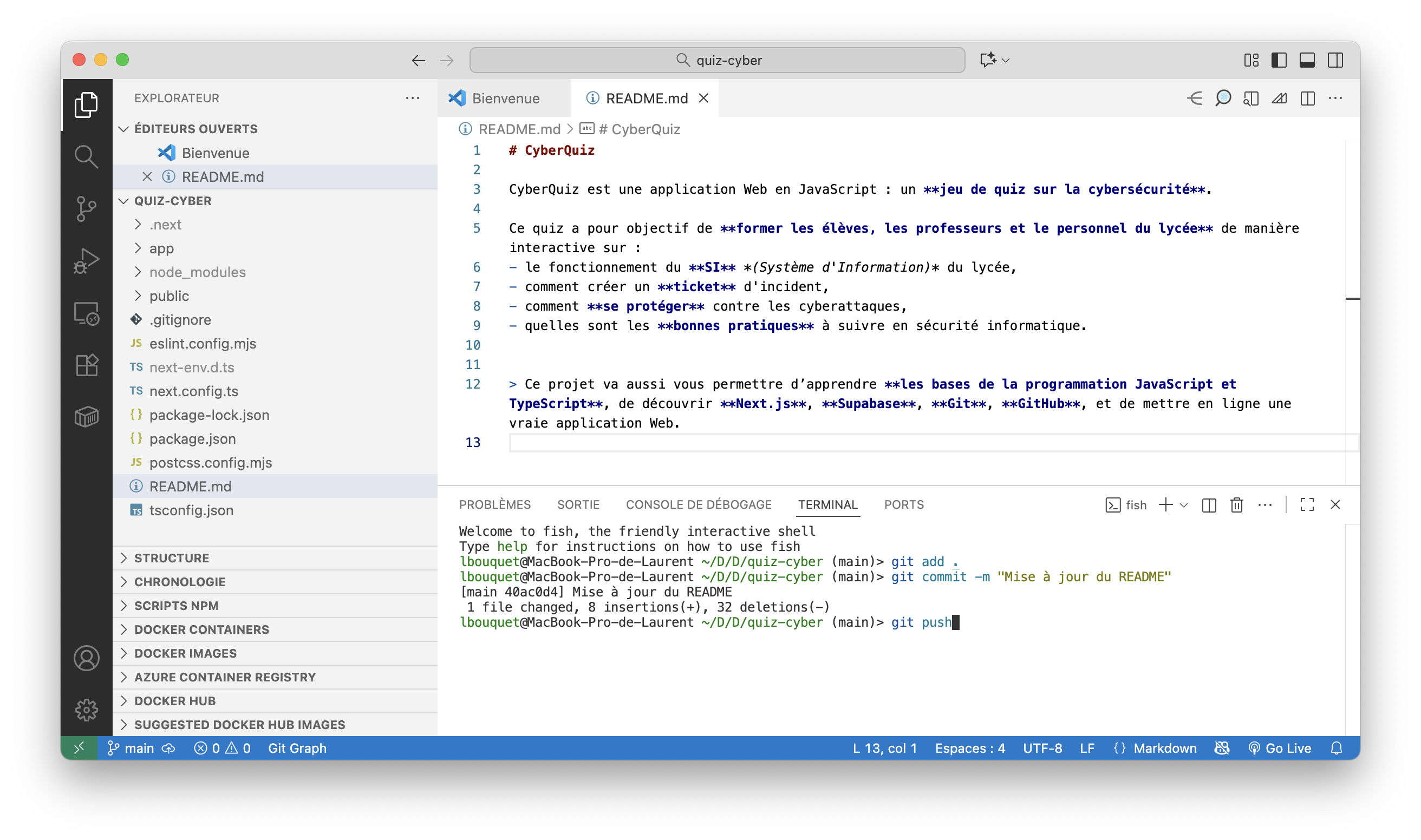Image resolution: width=1421 pixels, height=840 pixels.
Task: Expand the SCRIPTS NPM section
Action: [176, 606]
